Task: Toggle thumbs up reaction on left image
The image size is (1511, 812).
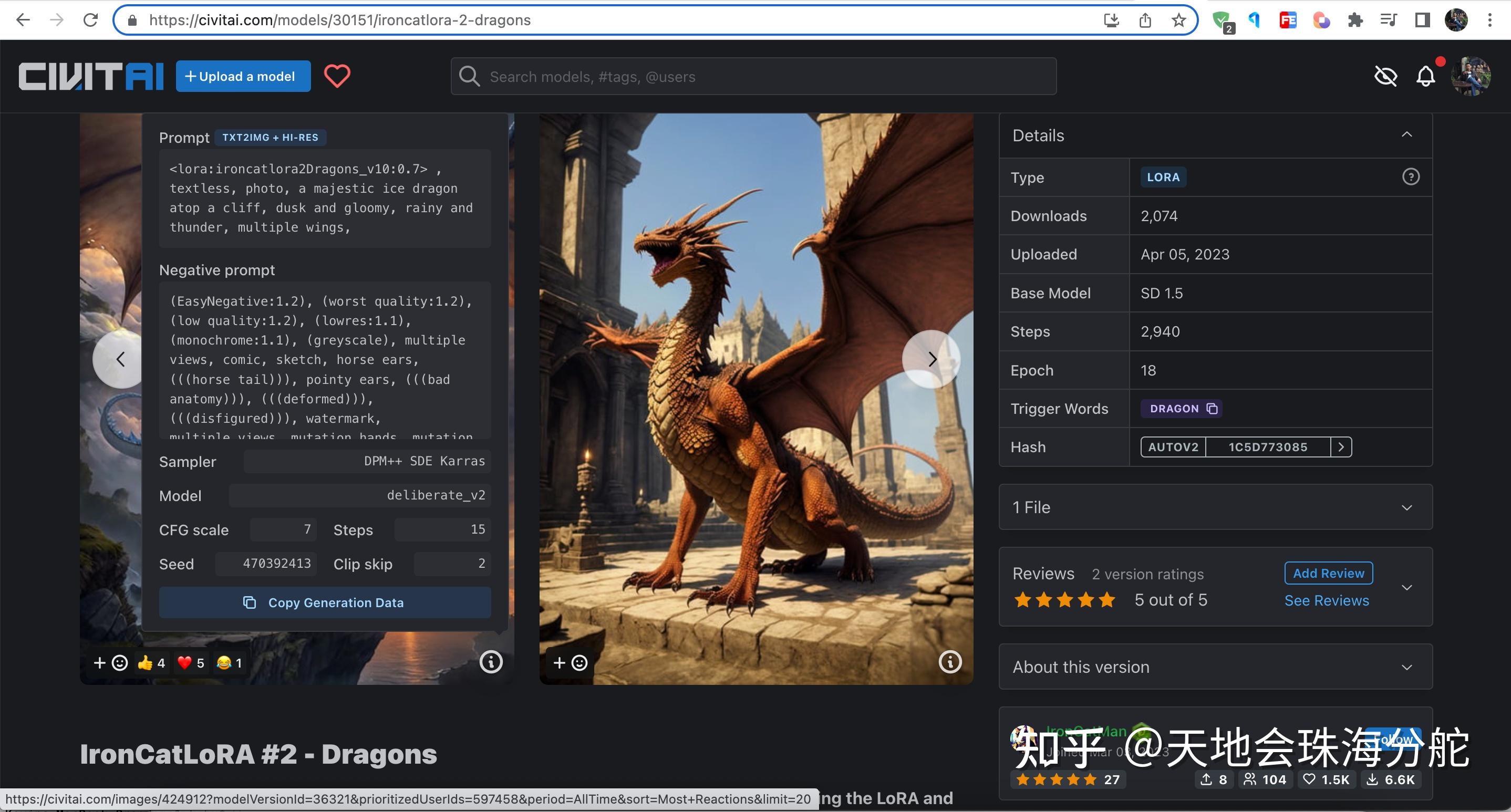Action: [152, 662]
